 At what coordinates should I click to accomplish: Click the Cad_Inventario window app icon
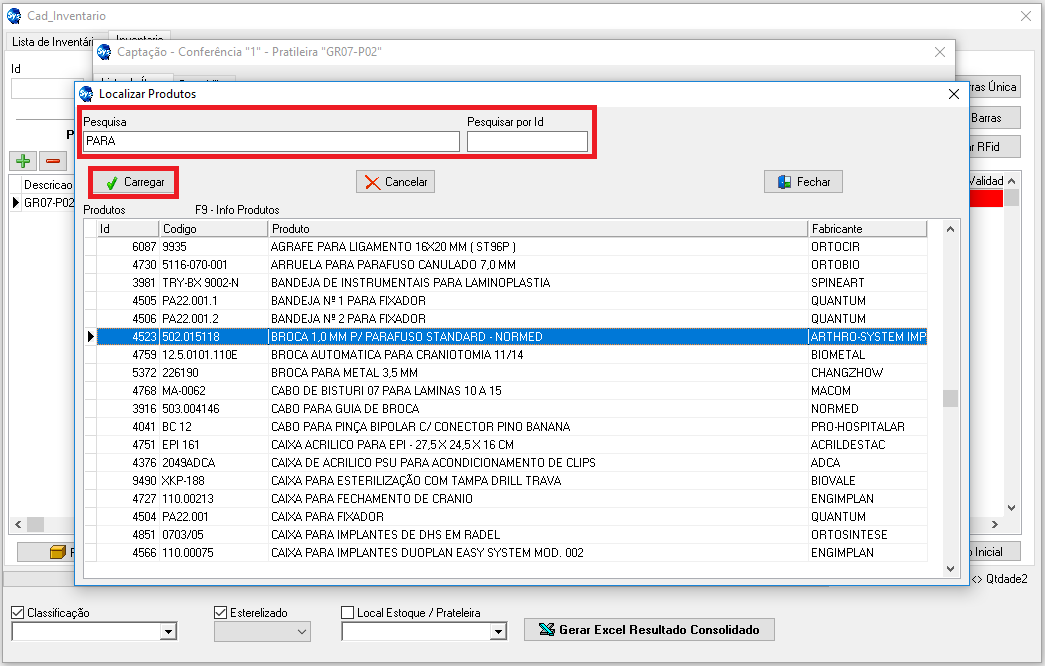(14, 16)
